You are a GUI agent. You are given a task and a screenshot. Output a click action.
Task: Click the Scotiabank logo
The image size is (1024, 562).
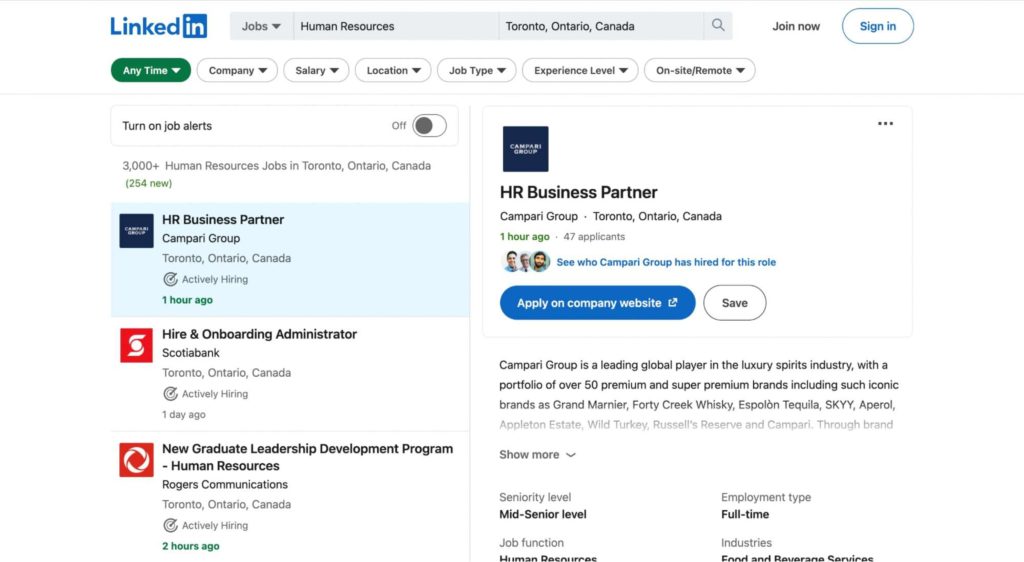(x=136, y=345)
